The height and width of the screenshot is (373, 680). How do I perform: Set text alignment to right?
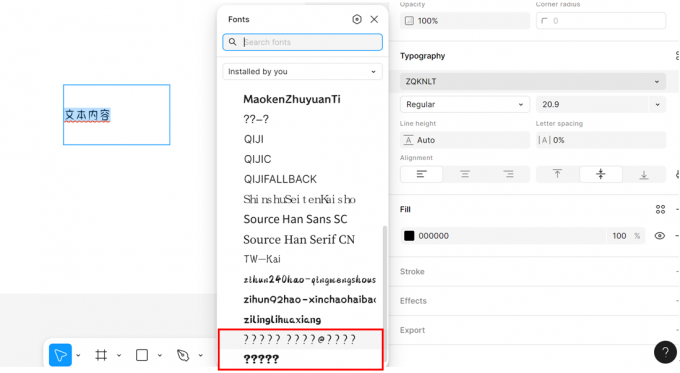point(508,174)
